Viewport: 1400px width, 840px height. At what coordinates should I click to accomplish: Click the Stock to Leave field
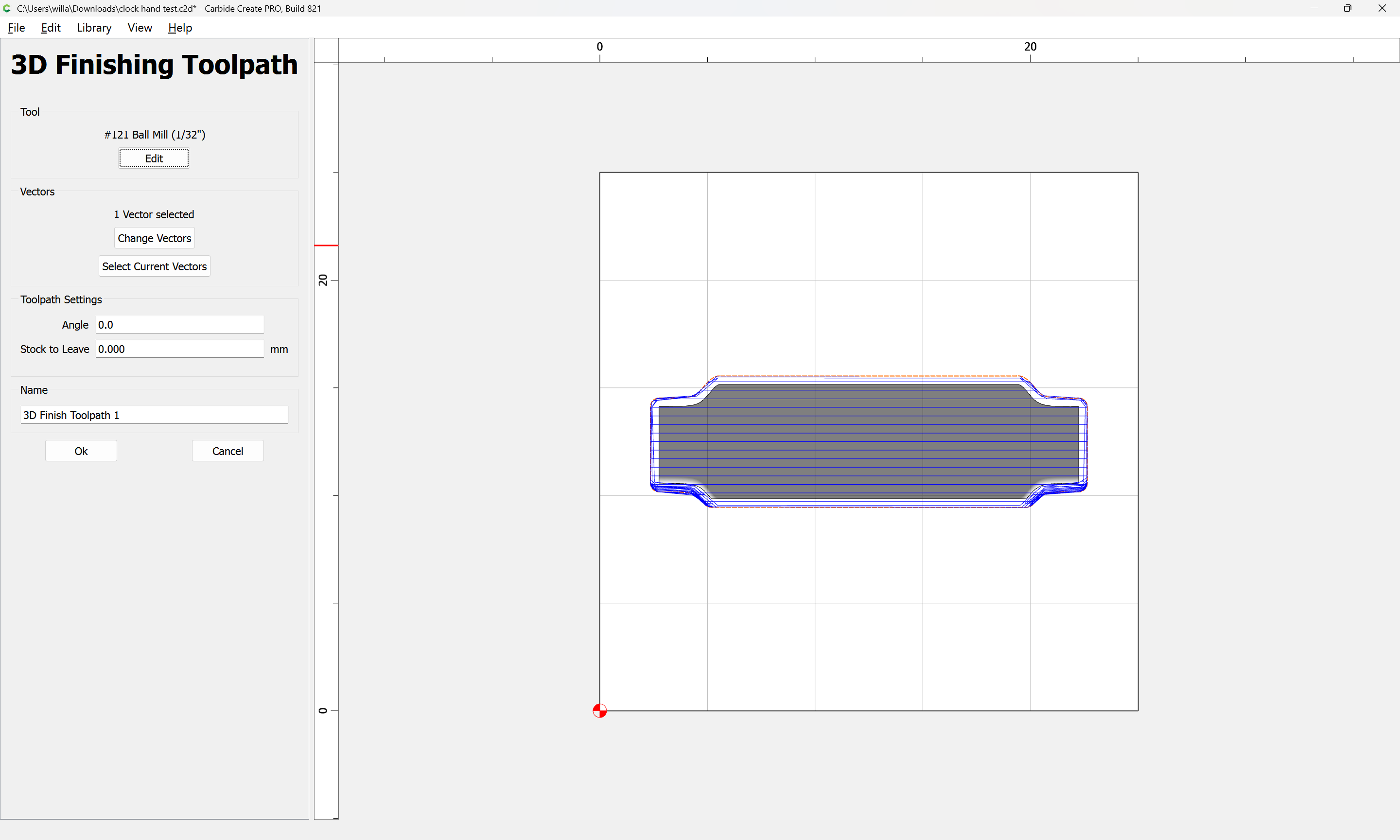pos(179,349)
